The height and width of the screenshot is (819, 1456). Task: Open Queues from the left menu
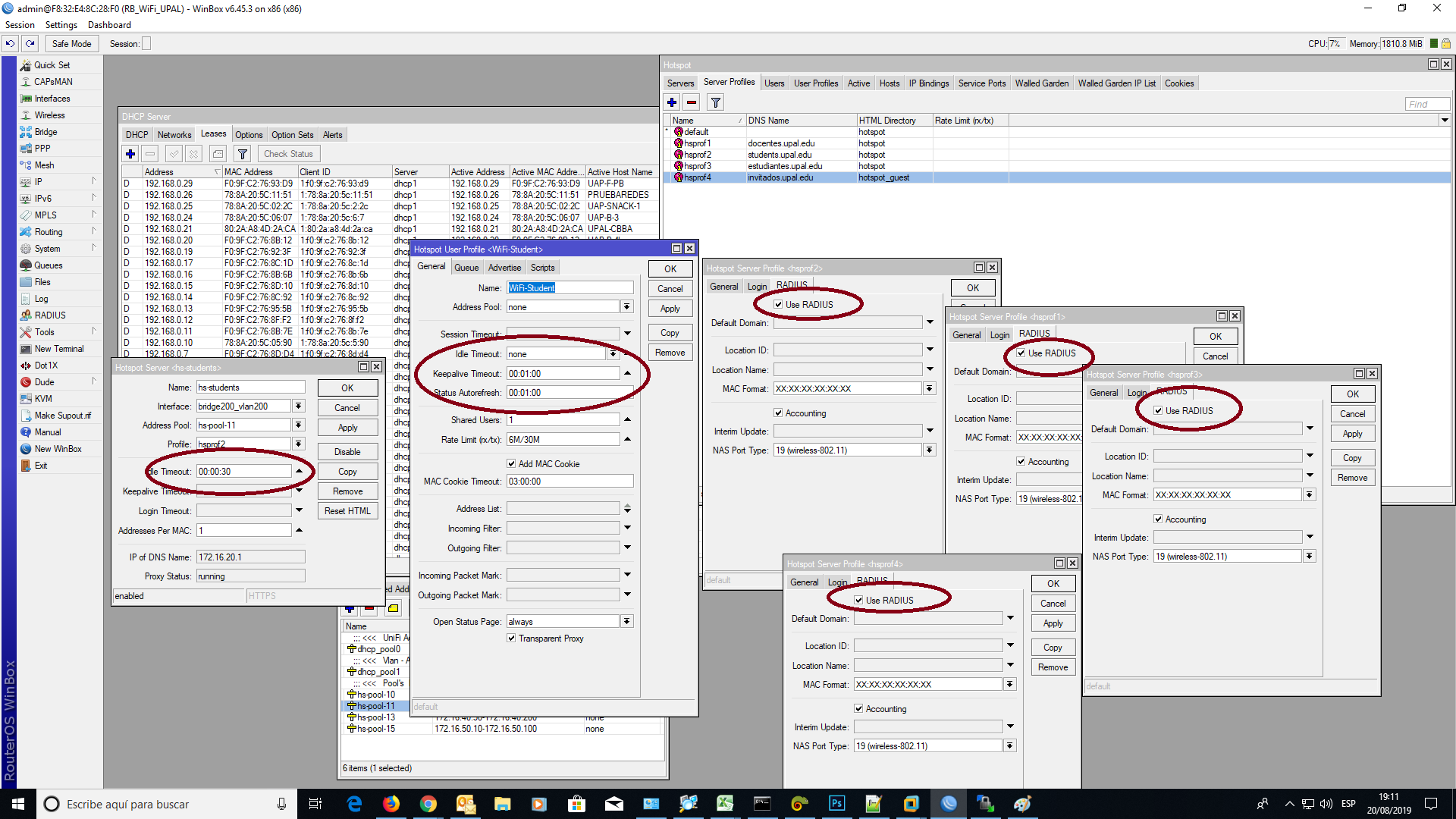click(49, 265)
